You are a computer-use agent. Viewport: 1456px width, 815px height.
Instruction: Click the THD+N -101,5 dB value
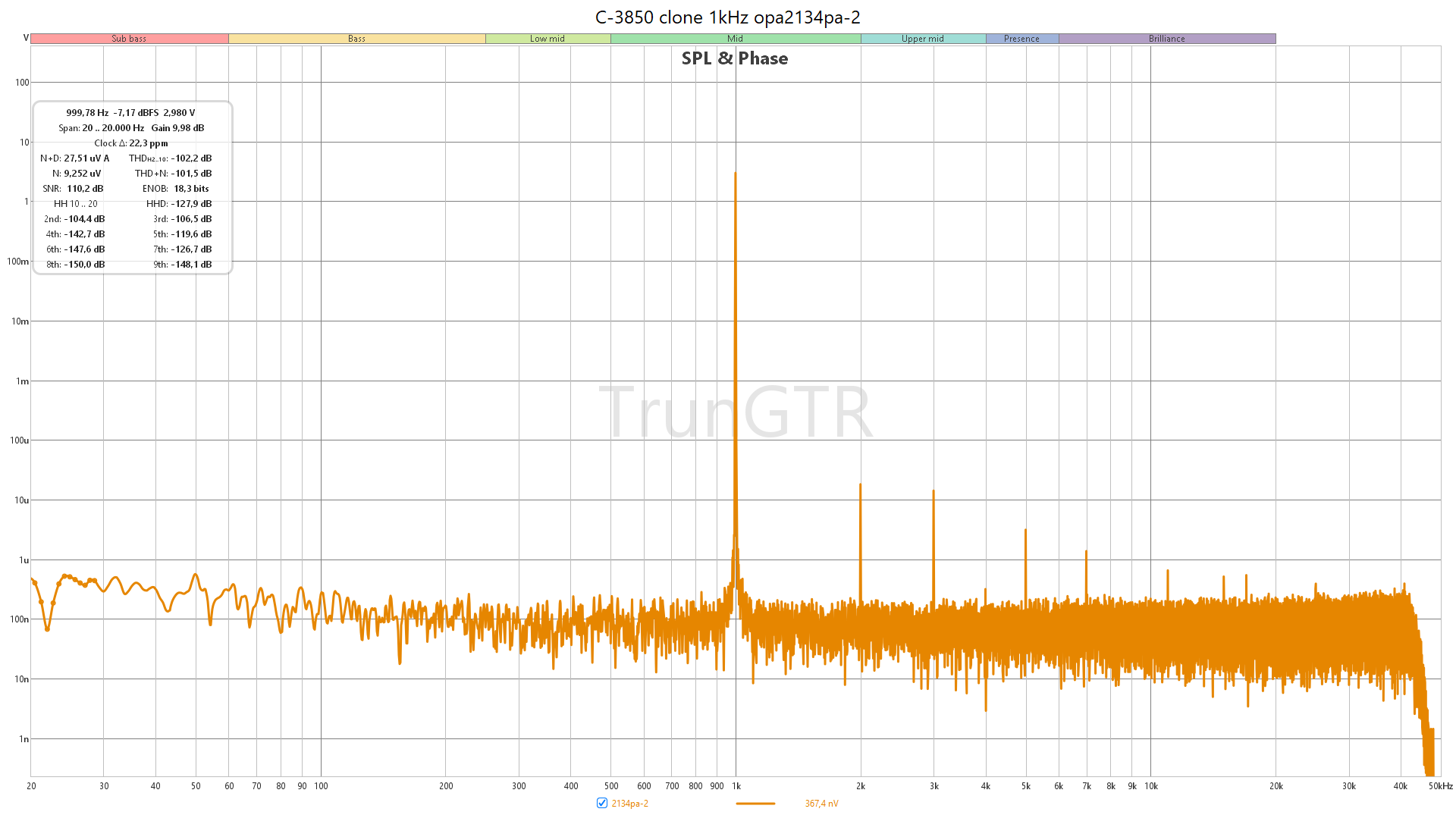192,174
